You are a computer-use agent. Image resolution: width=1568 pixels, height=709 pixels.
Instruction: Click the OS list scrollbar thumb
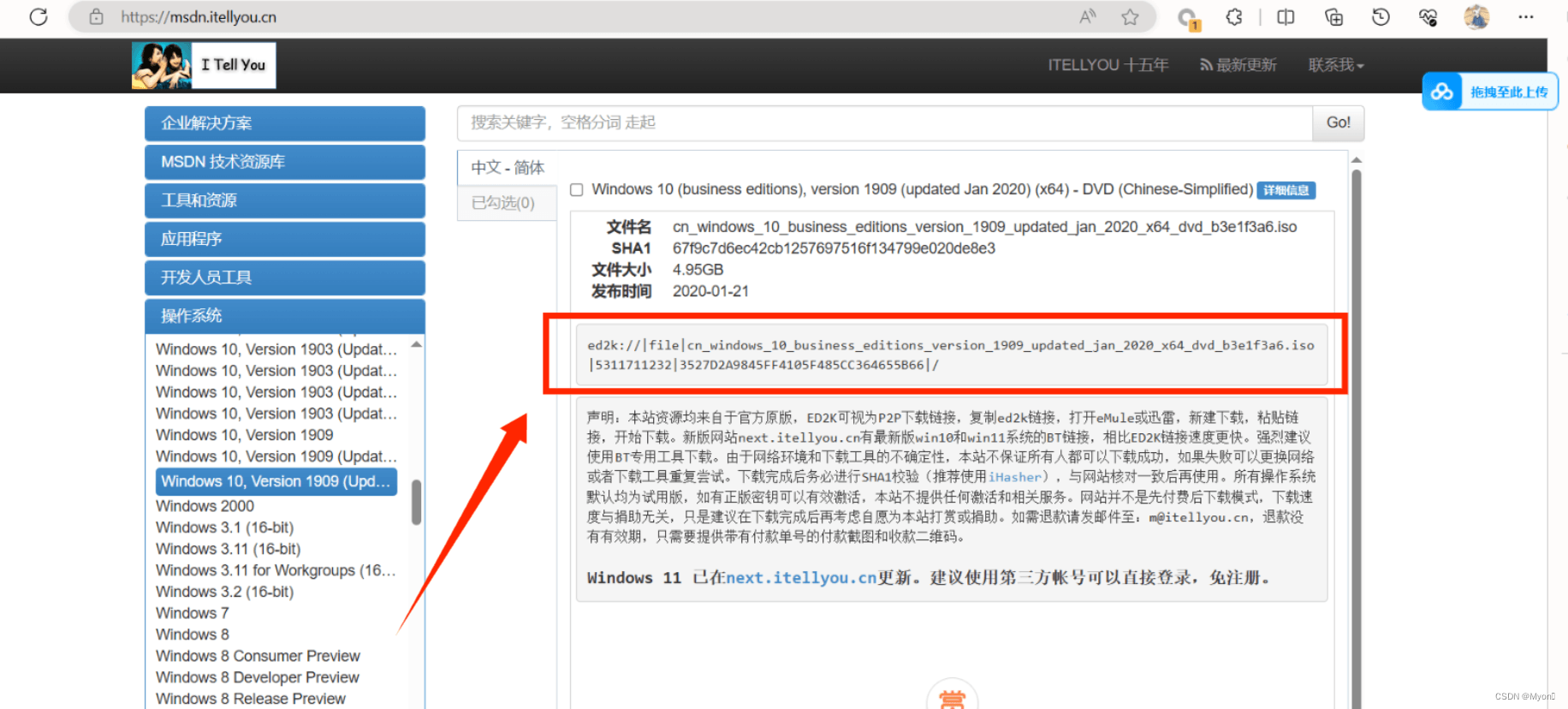coord(416,502)
